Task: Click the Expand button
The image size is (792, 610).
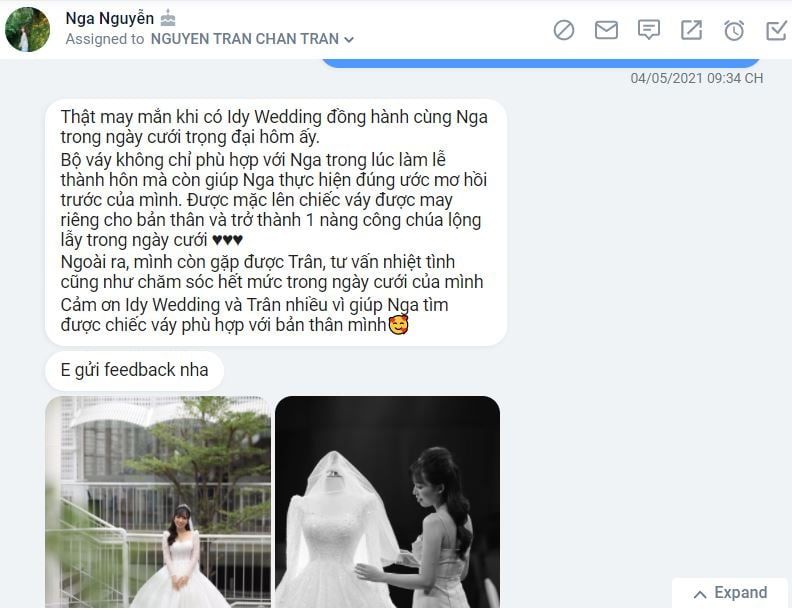Action: 730,593
